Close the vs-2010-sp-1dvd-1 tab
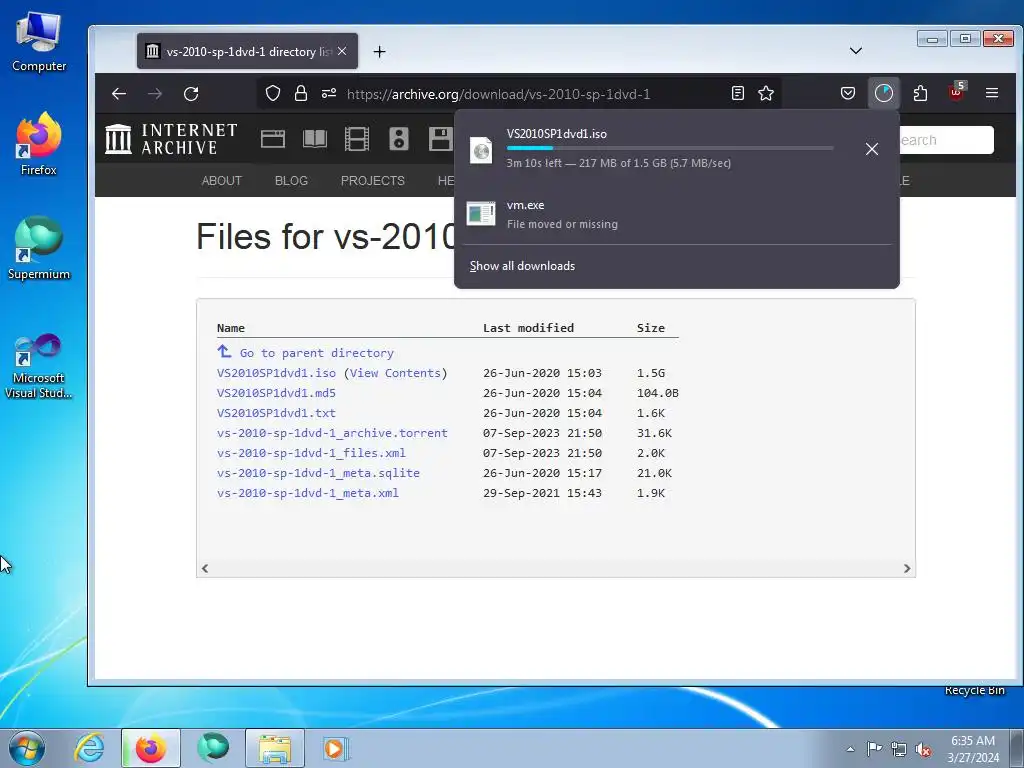 point(342,51)
